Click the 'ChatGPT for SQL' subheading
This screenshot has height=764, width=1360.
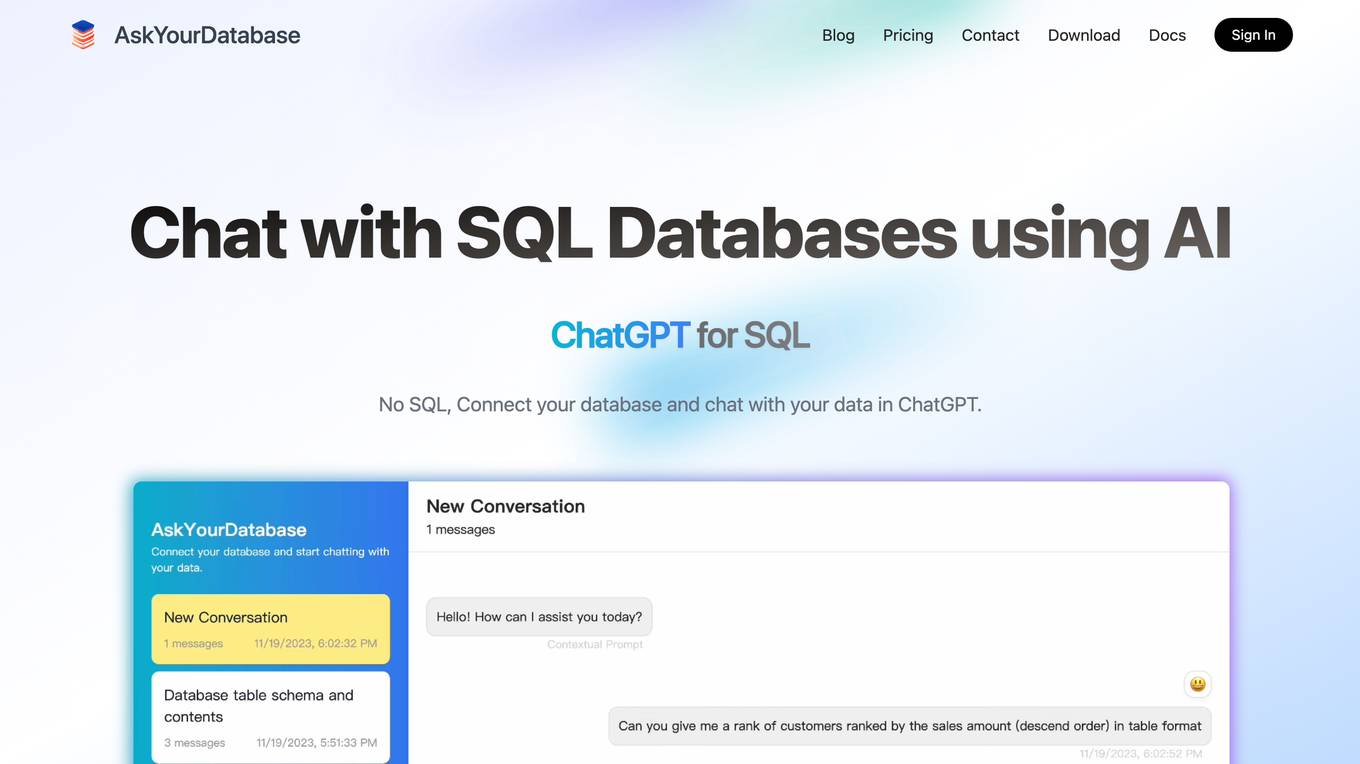680,335
